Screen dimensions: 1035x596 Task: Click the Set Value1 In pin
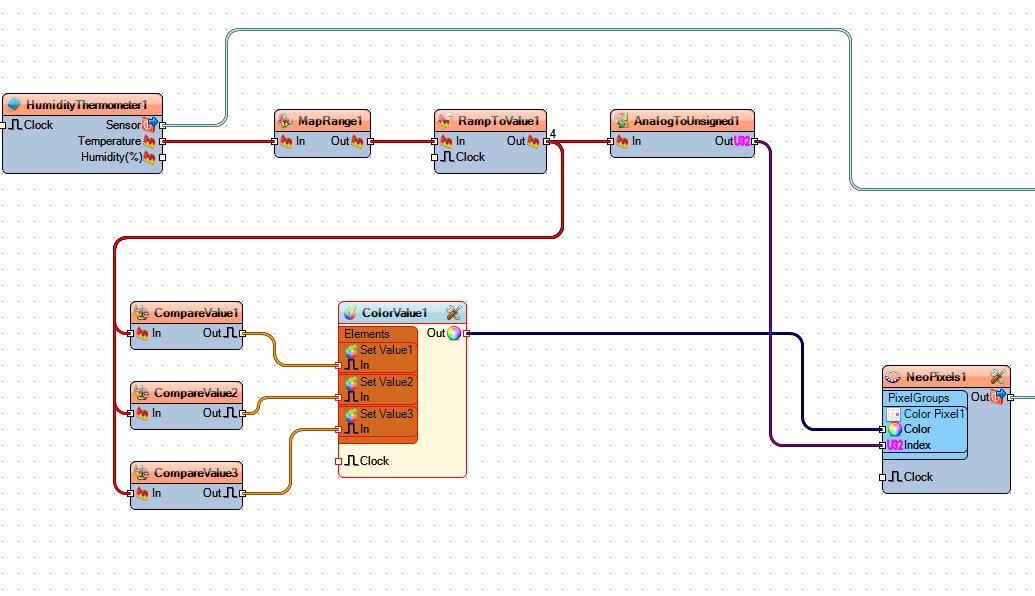pyautogui.click(x=339, y=366)
